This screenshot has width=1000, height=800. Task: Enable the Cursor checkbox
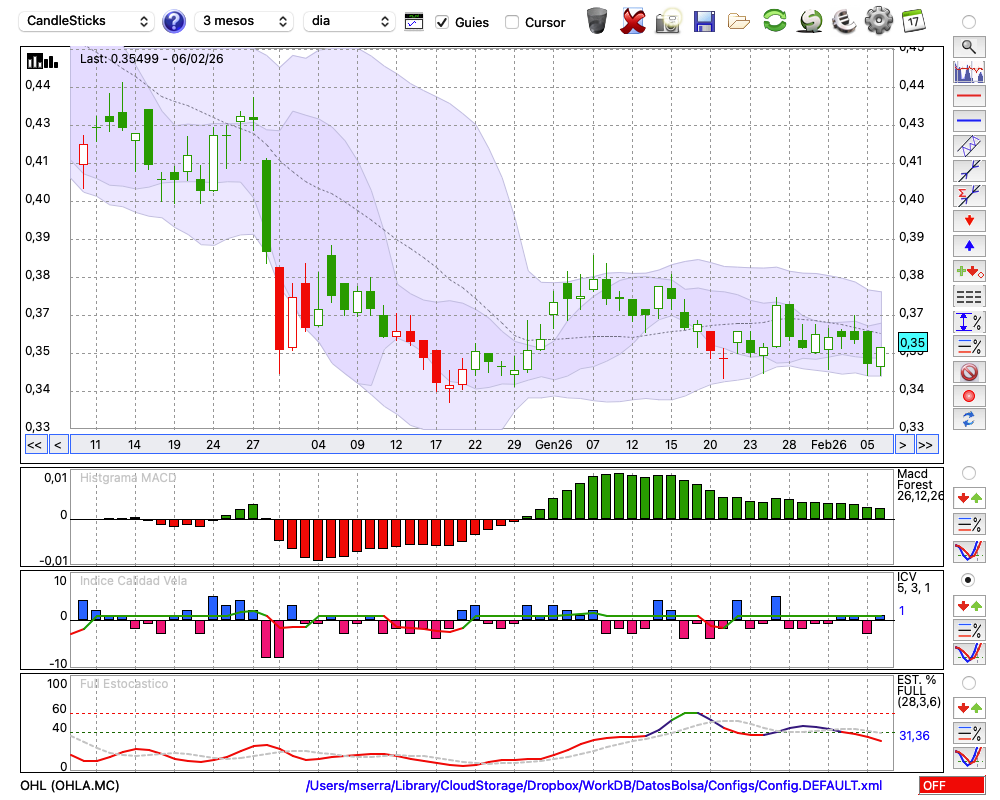pos(512,22)
